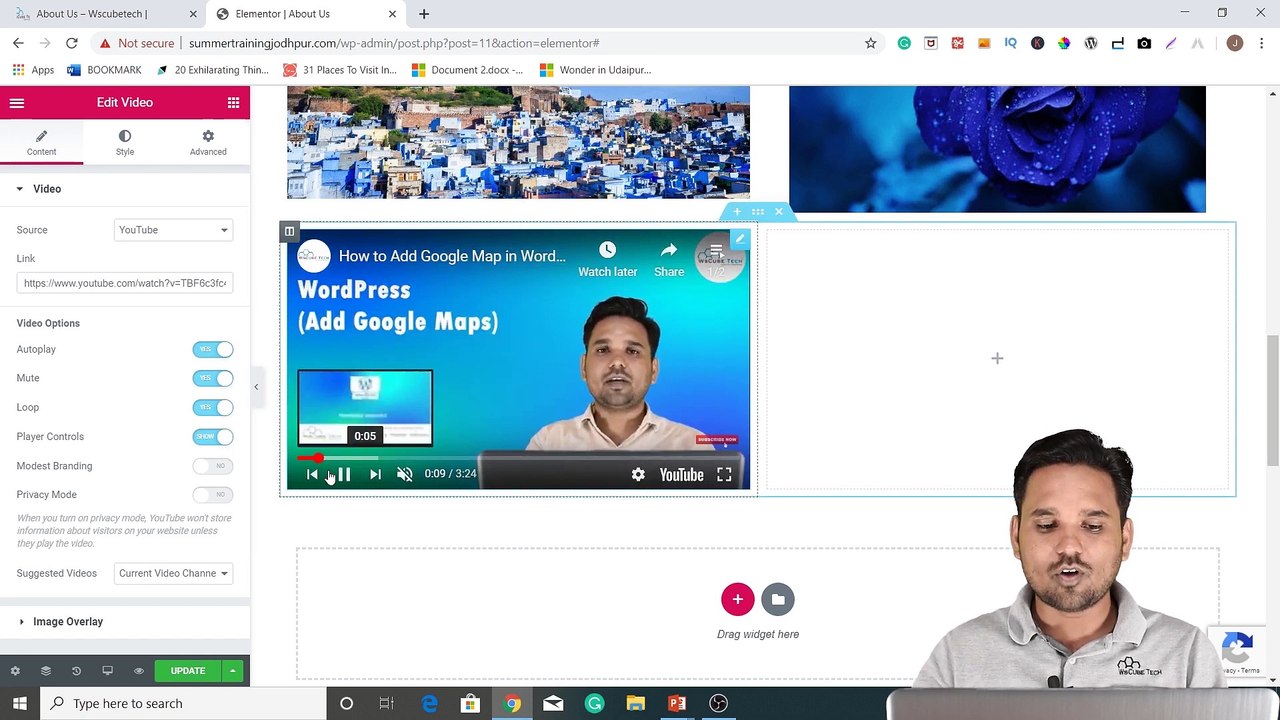
Task: Select the Advanced tab
Action: tap(208, 142)
